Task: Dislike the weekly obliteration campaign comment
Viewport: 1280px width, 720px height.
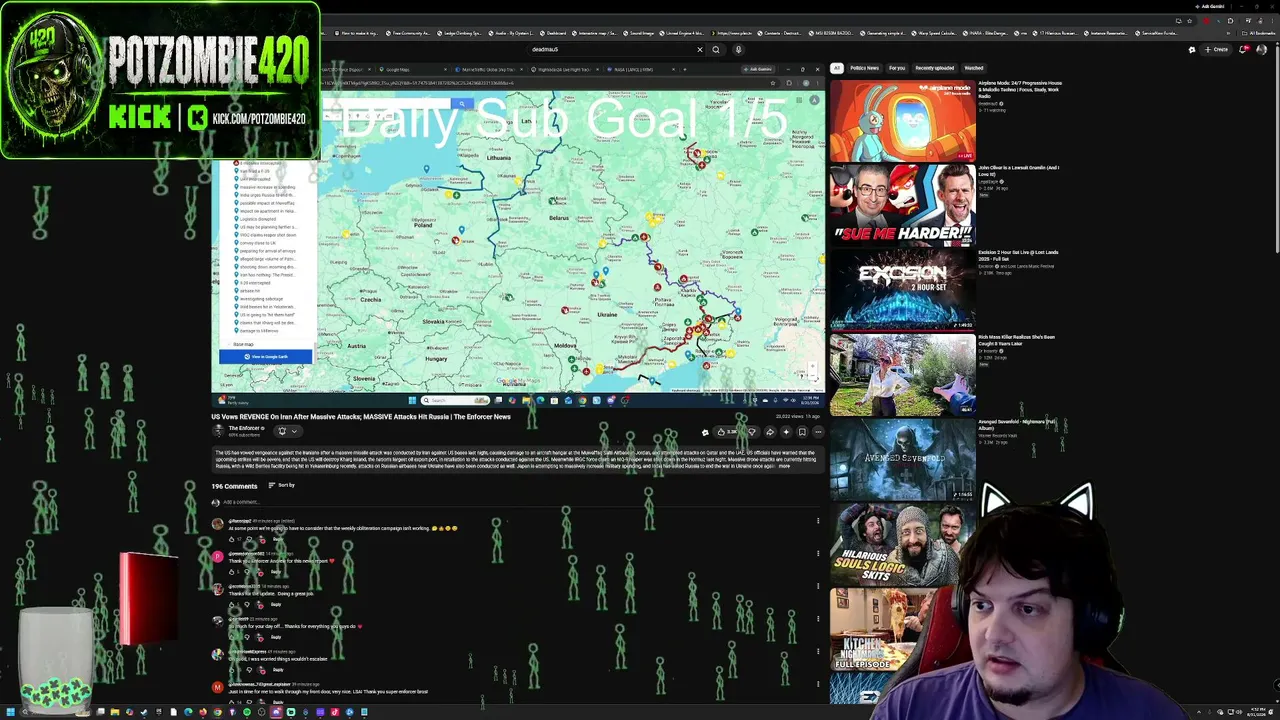Action: 249,539
